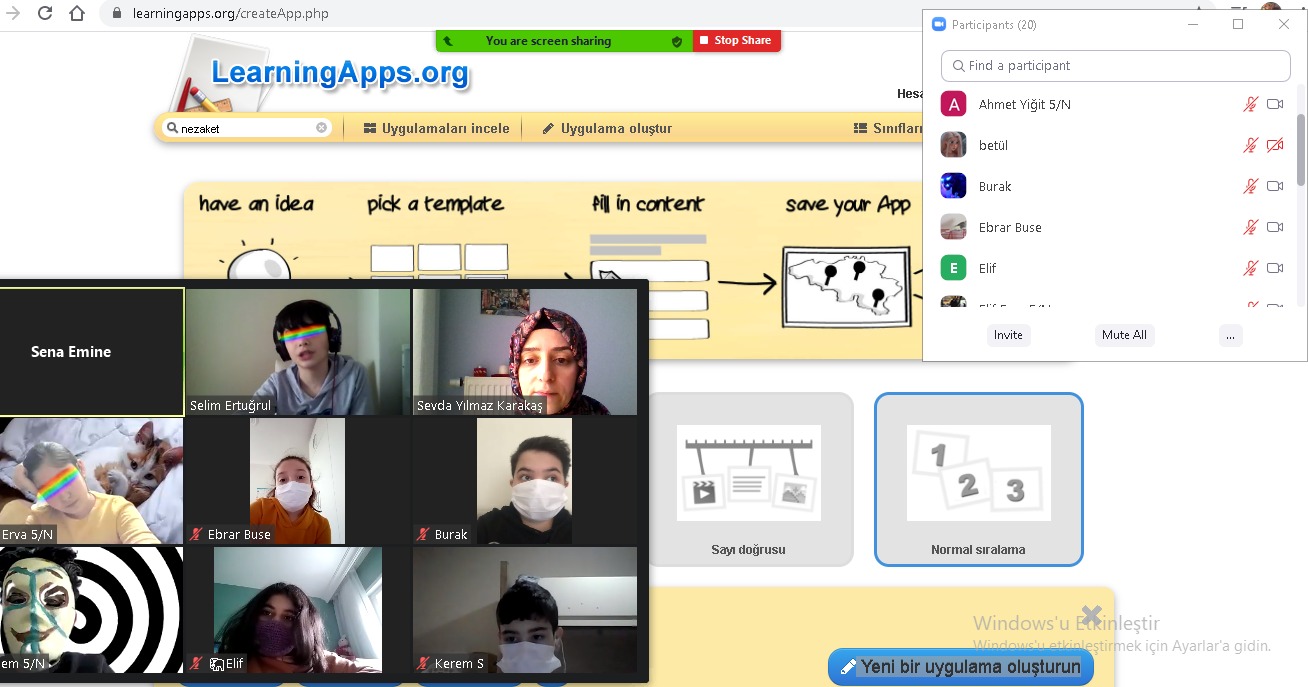Open the ... more options button
This screenshot has width=1308, height=687.
pos(1230,335)
